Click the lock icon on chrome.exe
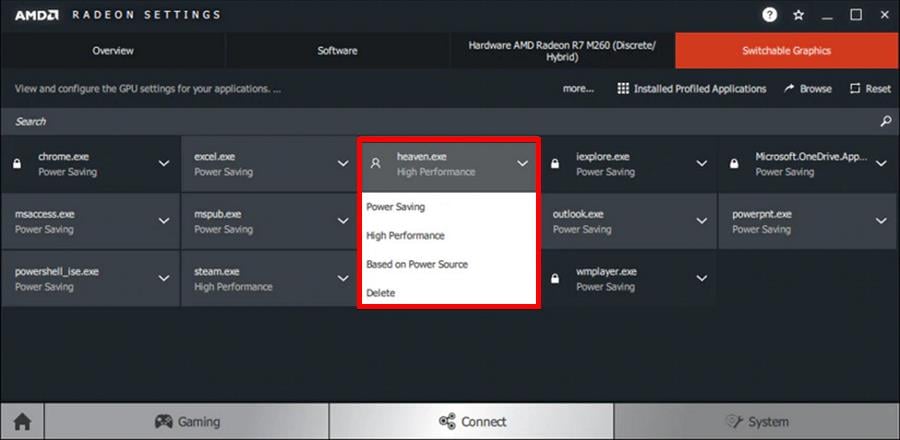 click(16, 164)
